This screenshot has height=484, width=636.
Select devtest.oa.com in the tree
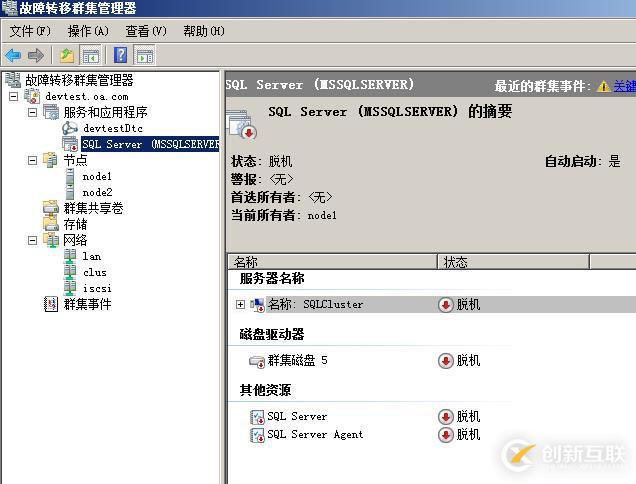(87, 97)
